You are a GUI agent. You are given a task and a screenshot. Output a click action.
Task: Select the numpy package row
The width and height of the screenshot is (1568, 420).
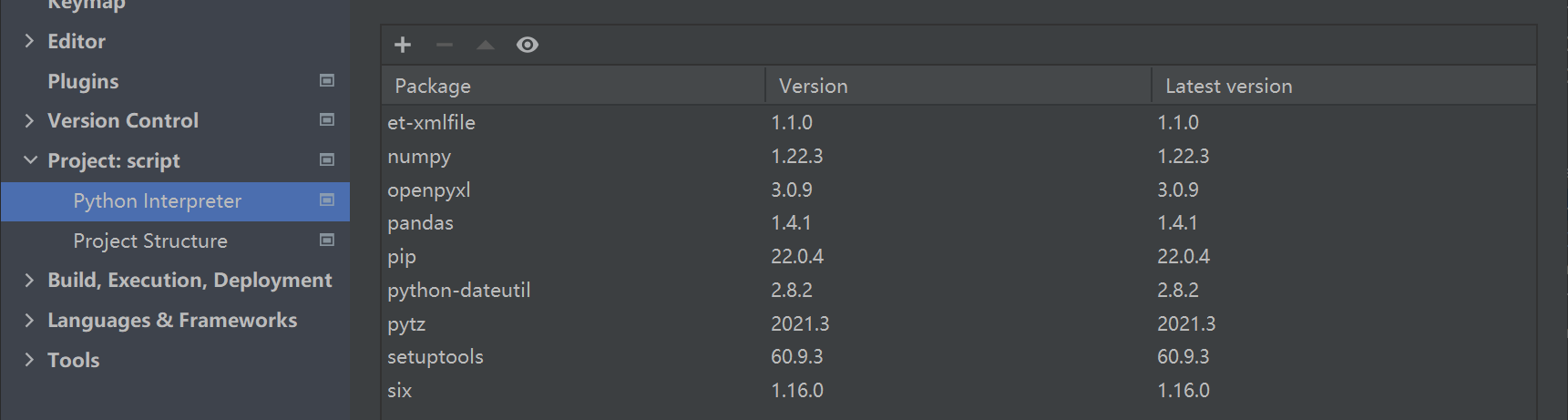point(419,156)
